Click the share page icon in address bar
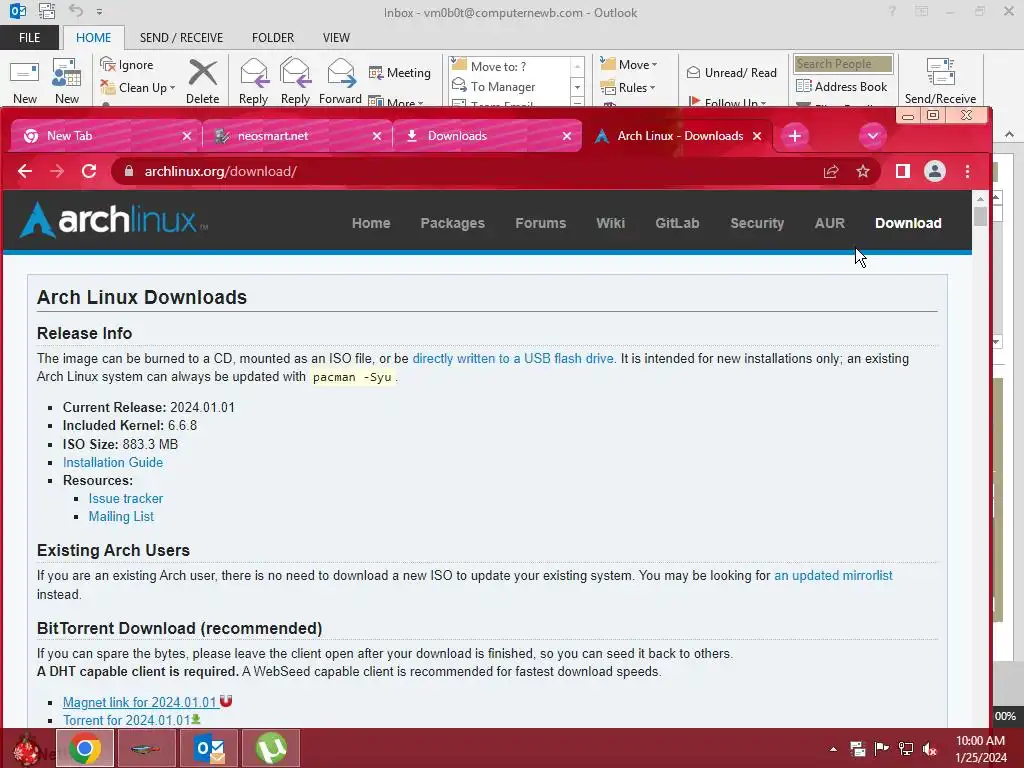1024x768 pixels. (831, 171)
